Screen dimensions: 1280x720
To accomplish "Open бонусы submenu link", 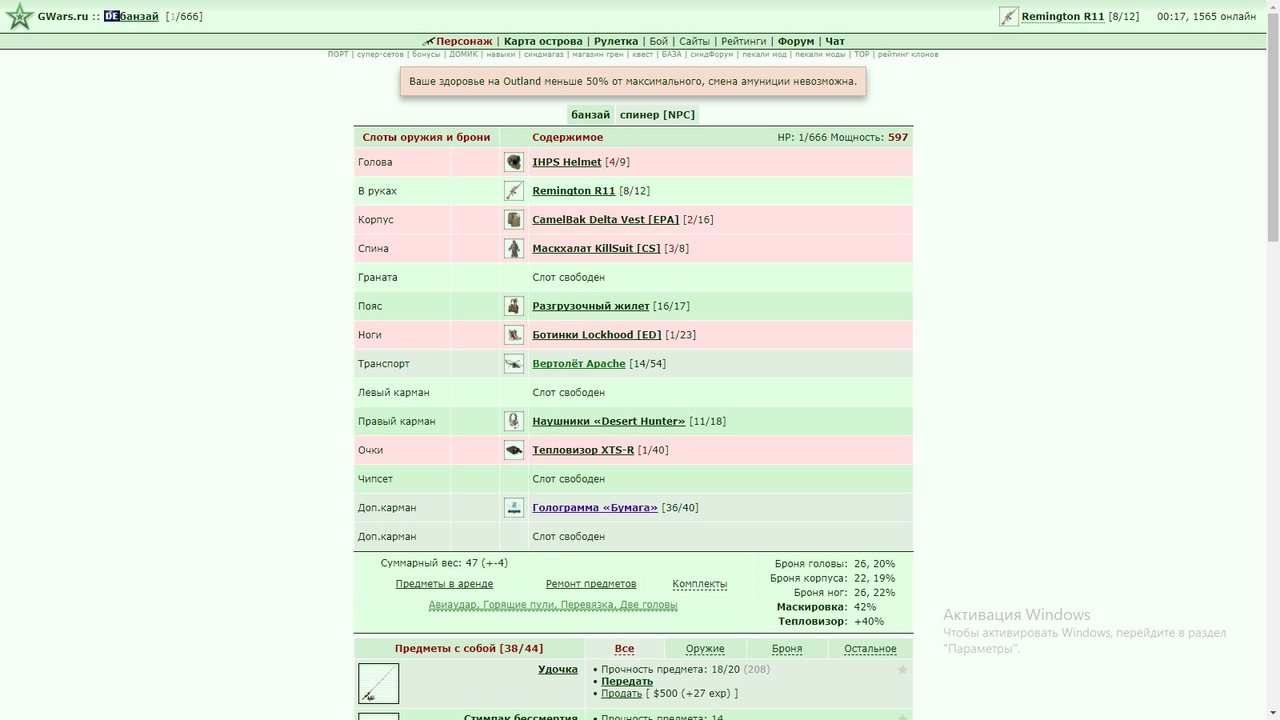I will click(426, 54).
